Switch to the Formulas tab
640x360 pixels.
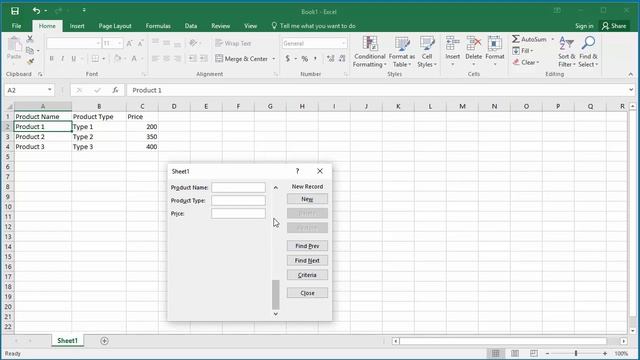[x=158, y=26]
